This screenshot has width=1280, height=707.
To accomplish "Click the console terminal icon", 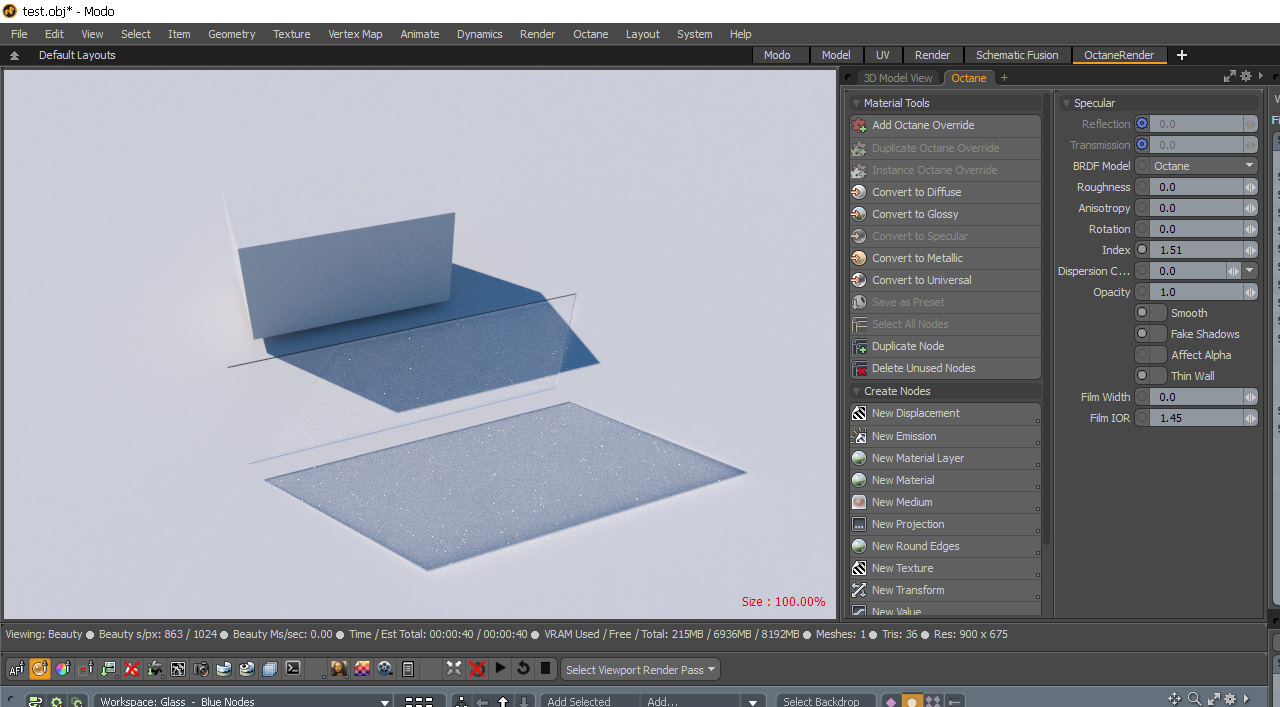I will pyautogui.click(x=293, y=669).
